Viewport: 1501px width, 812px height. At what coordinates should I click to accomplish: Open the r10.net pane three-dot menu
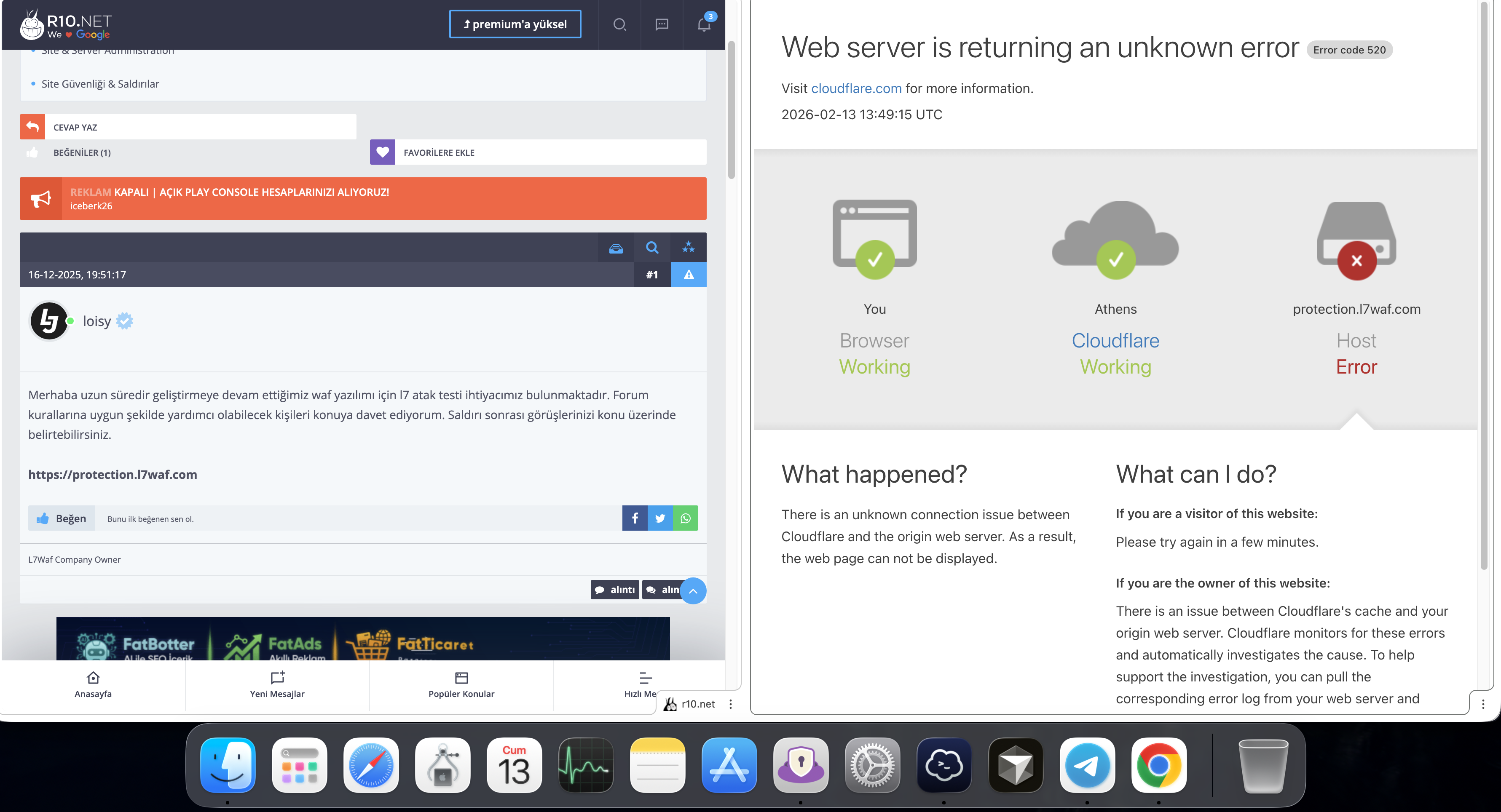pos(731,704)
